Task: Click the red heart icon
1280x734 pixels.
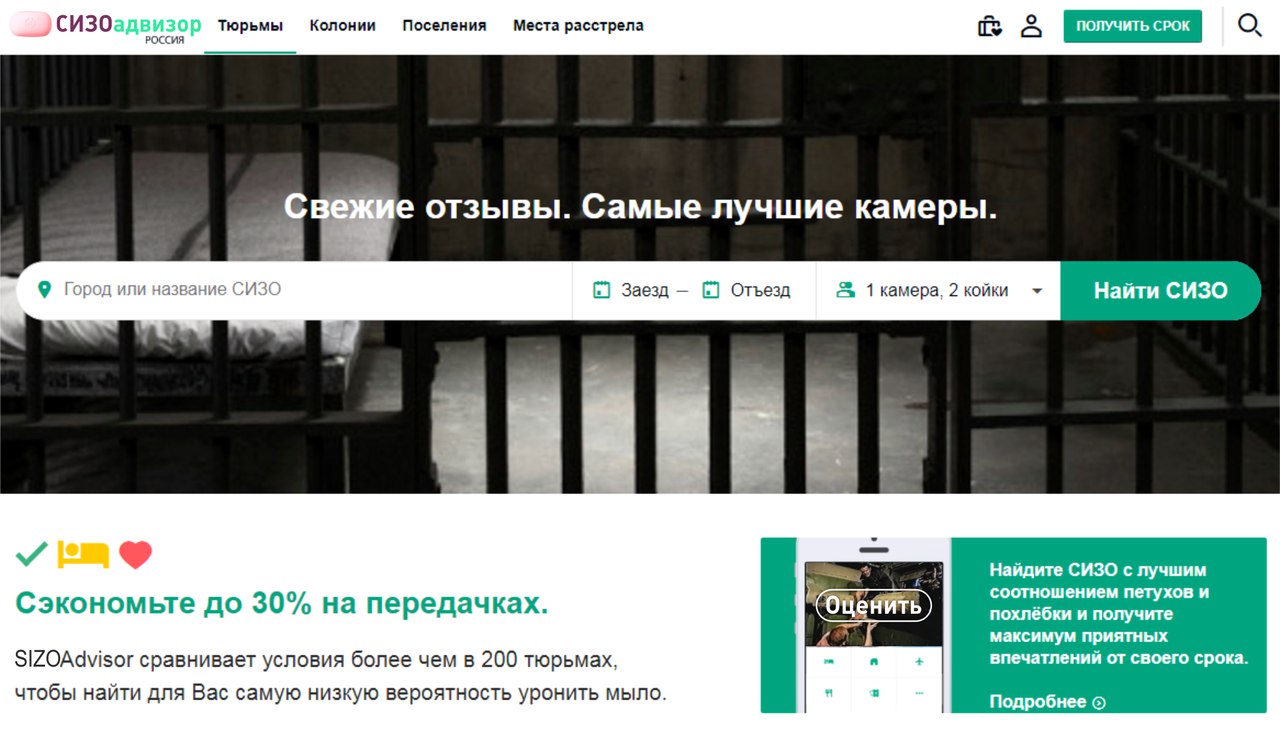Action: pyautogui.click(x=135, y=554)
